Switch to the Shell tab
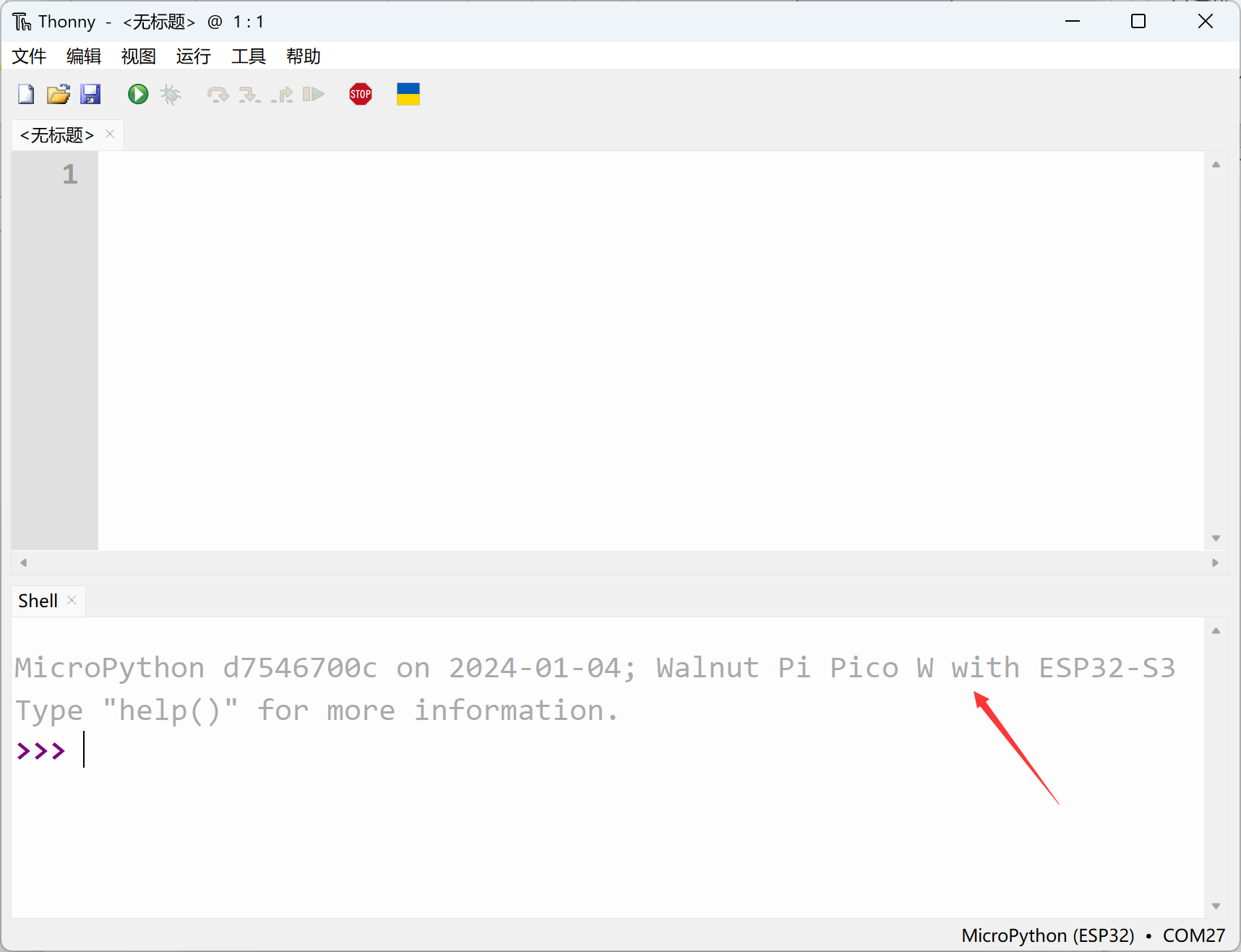The width and height of the screenshot is (1241, 952). pyautogui.click(x=38, y=600)
